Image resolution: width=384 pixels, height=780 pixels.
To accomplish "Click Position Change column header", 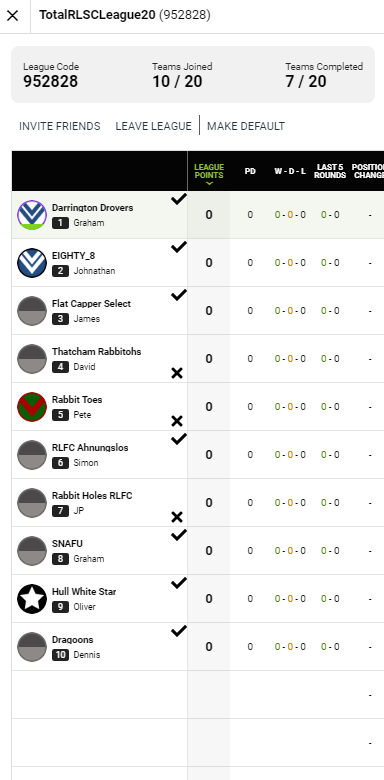I will 368,171.
